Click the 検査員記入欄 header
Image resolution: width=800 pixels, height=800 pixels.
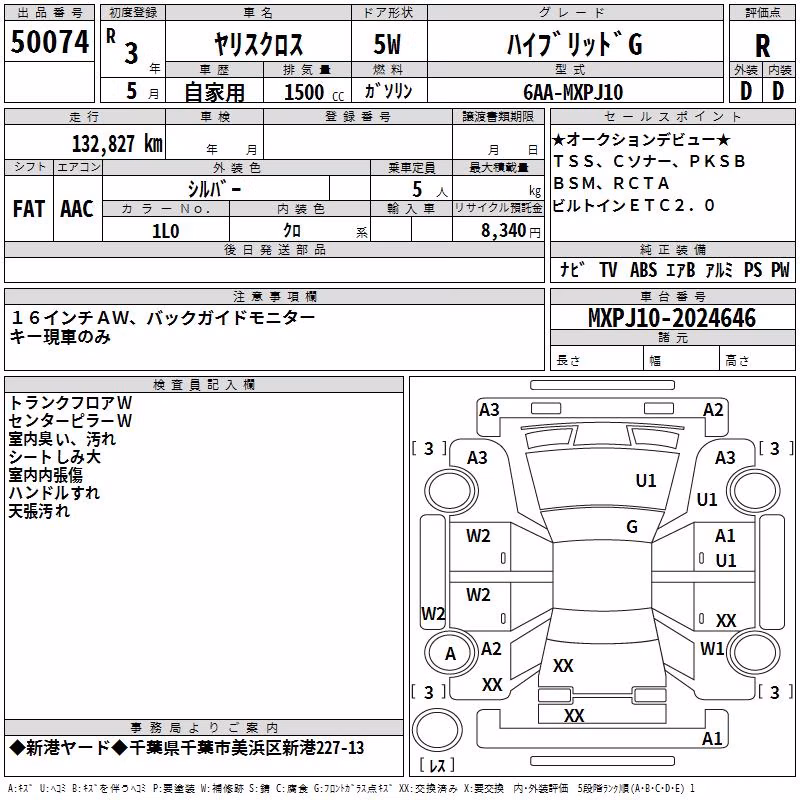[x=204, y=385]
